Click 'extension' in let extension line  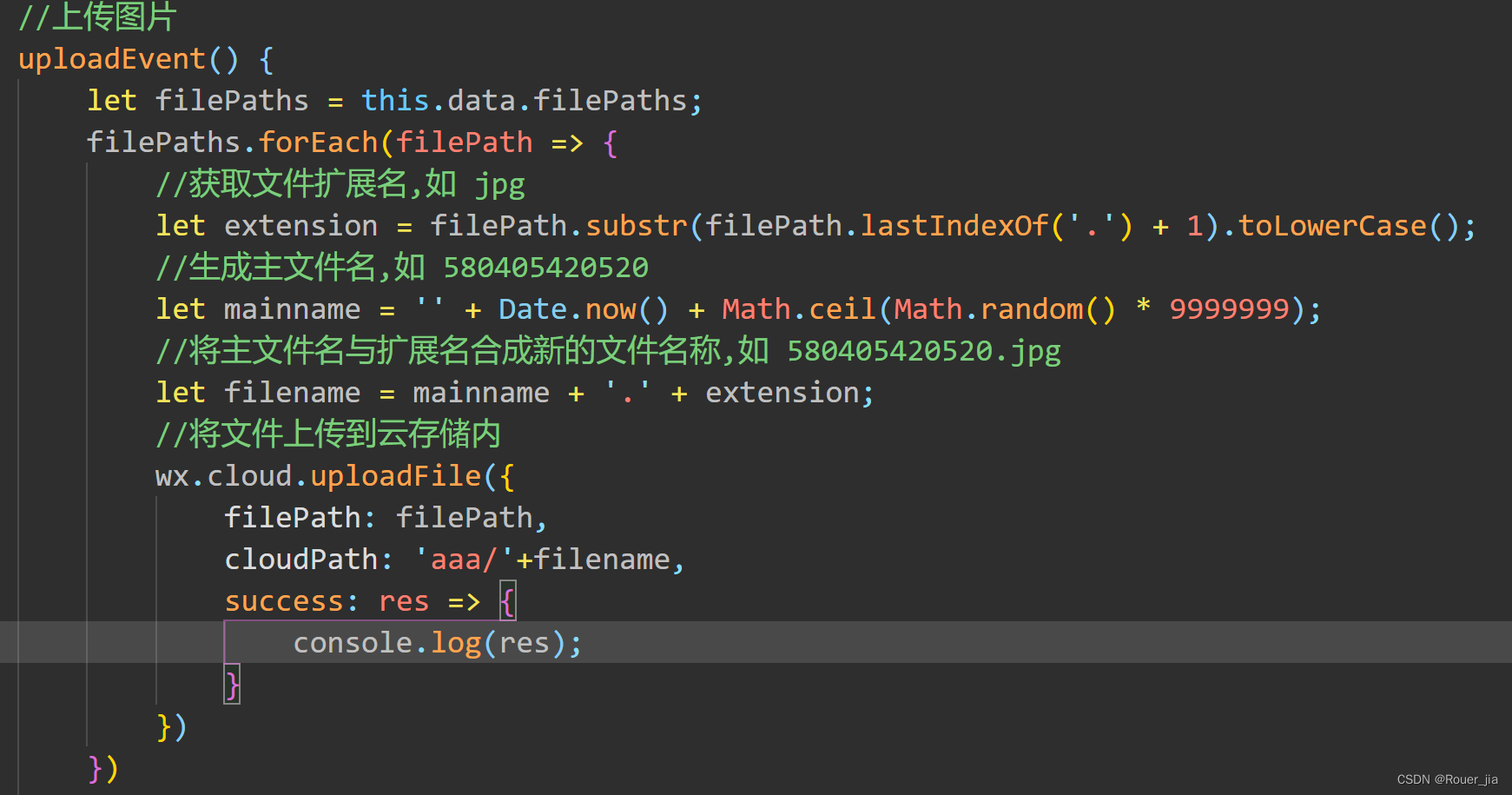pos(300,226)
